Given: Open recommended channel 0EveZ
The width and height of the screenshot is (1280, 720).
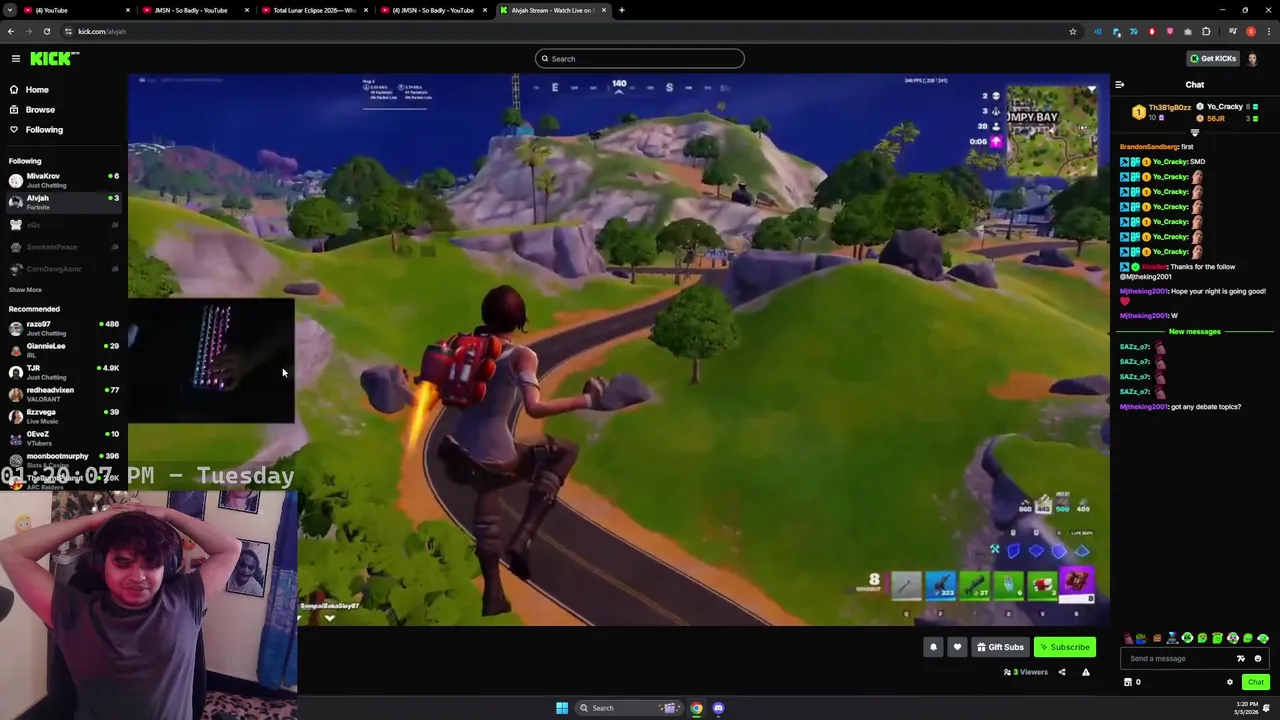Looking at the screenshot, I should click(63, 438).
